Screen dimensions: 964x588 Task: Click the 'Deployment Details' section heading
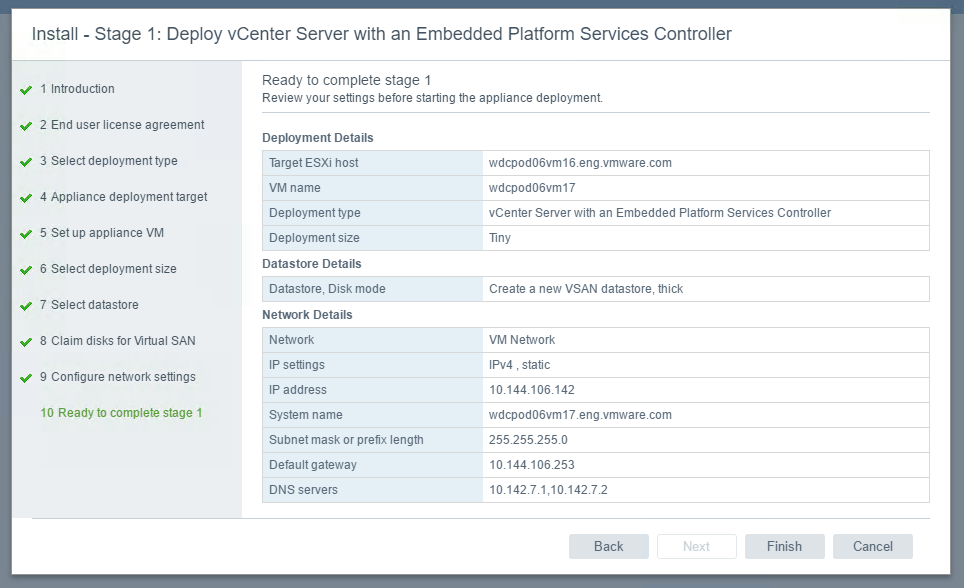(x=318, y=138)
